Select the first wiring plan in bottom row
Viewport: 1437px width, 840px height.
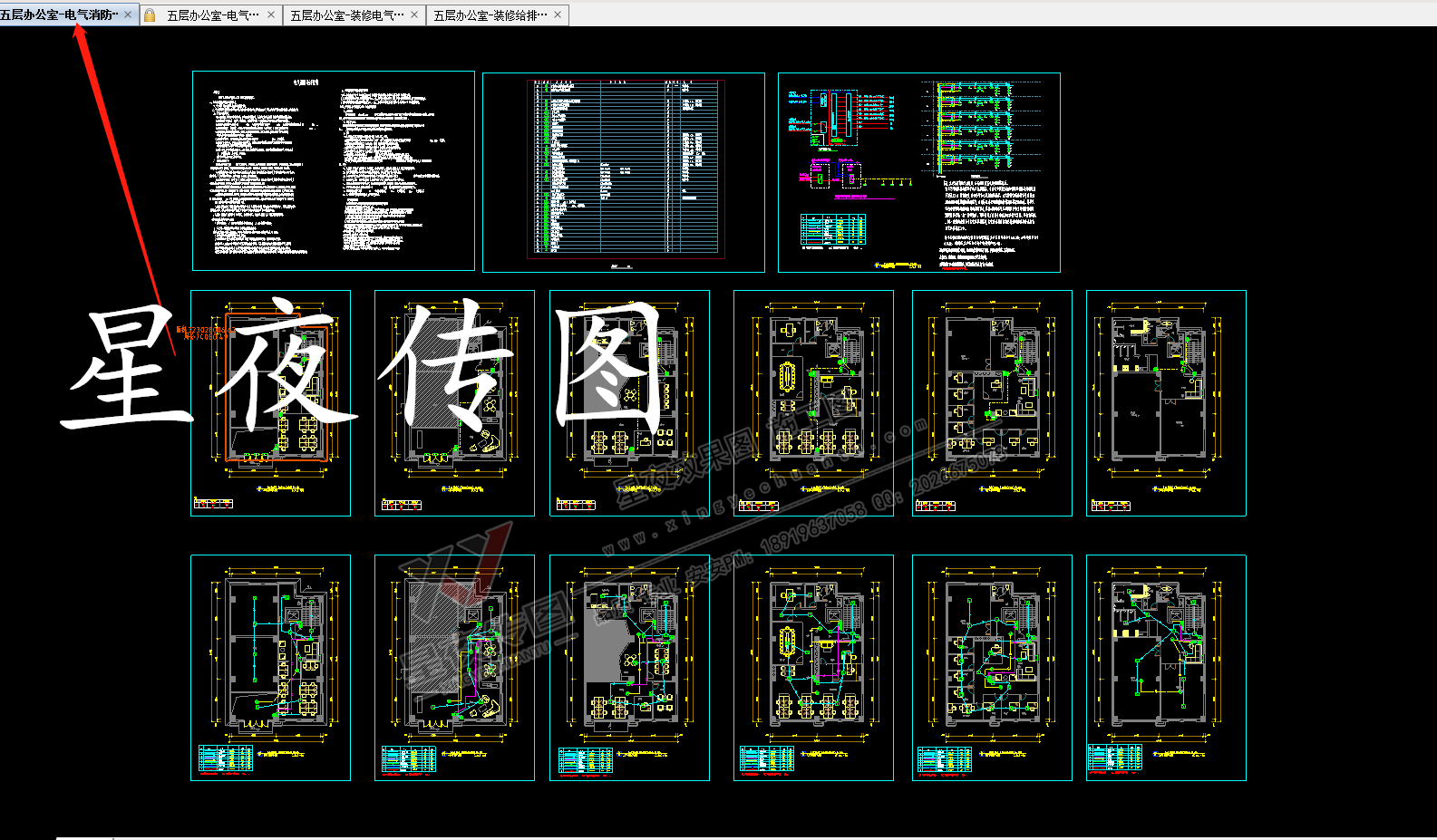coord(270,668)
